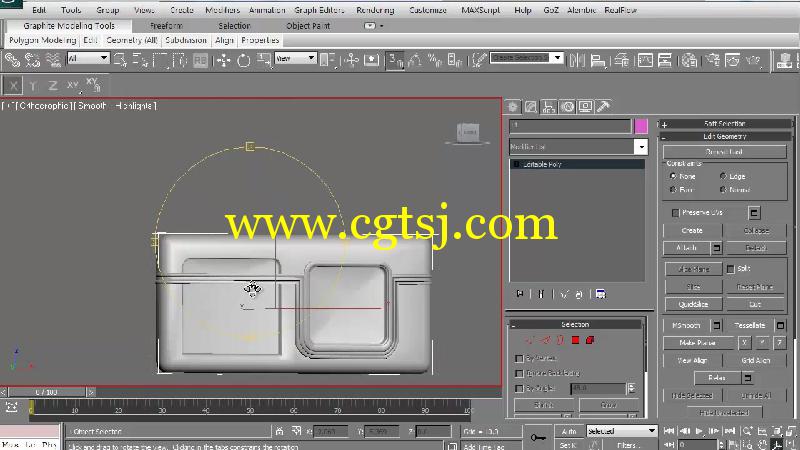
Task: Restrict transform to X axis
Action: point(13,86)
